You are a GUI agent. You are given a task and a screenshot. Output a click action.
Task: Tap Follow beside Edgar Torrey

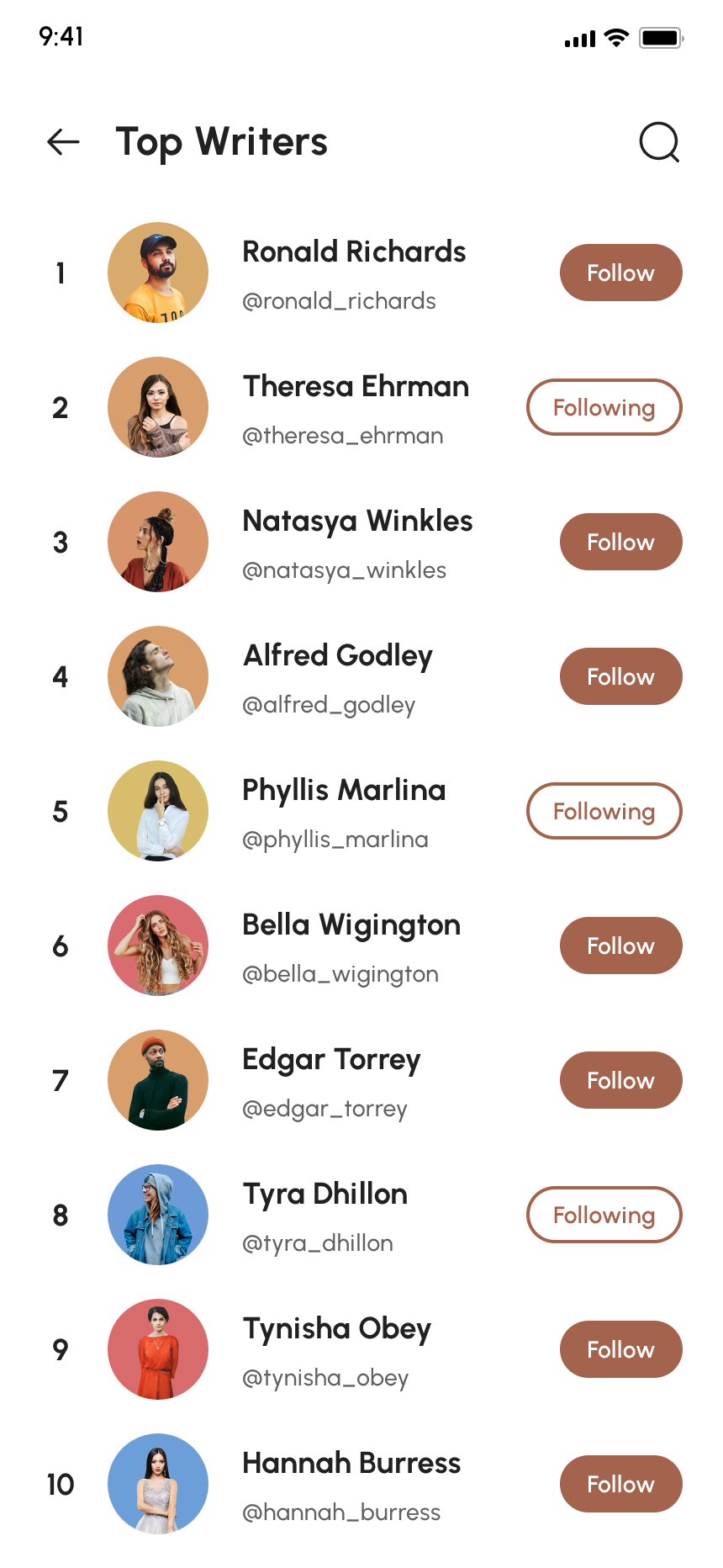tap(620, 1080)
